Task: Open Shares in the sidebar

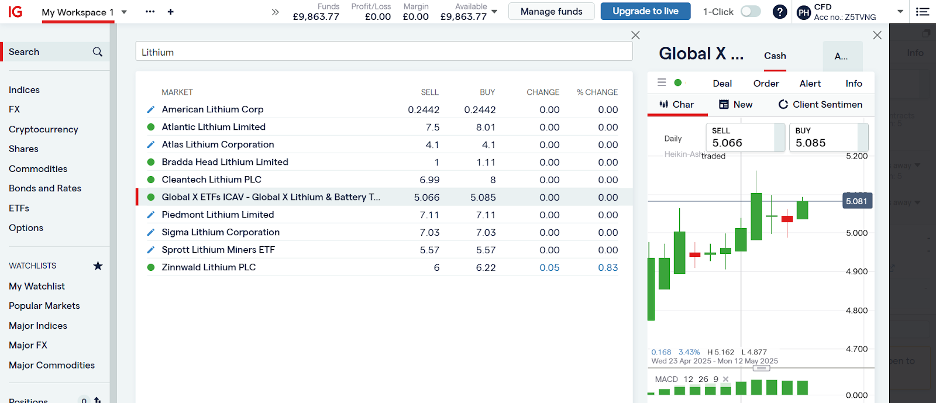Action: coord(23,149)
